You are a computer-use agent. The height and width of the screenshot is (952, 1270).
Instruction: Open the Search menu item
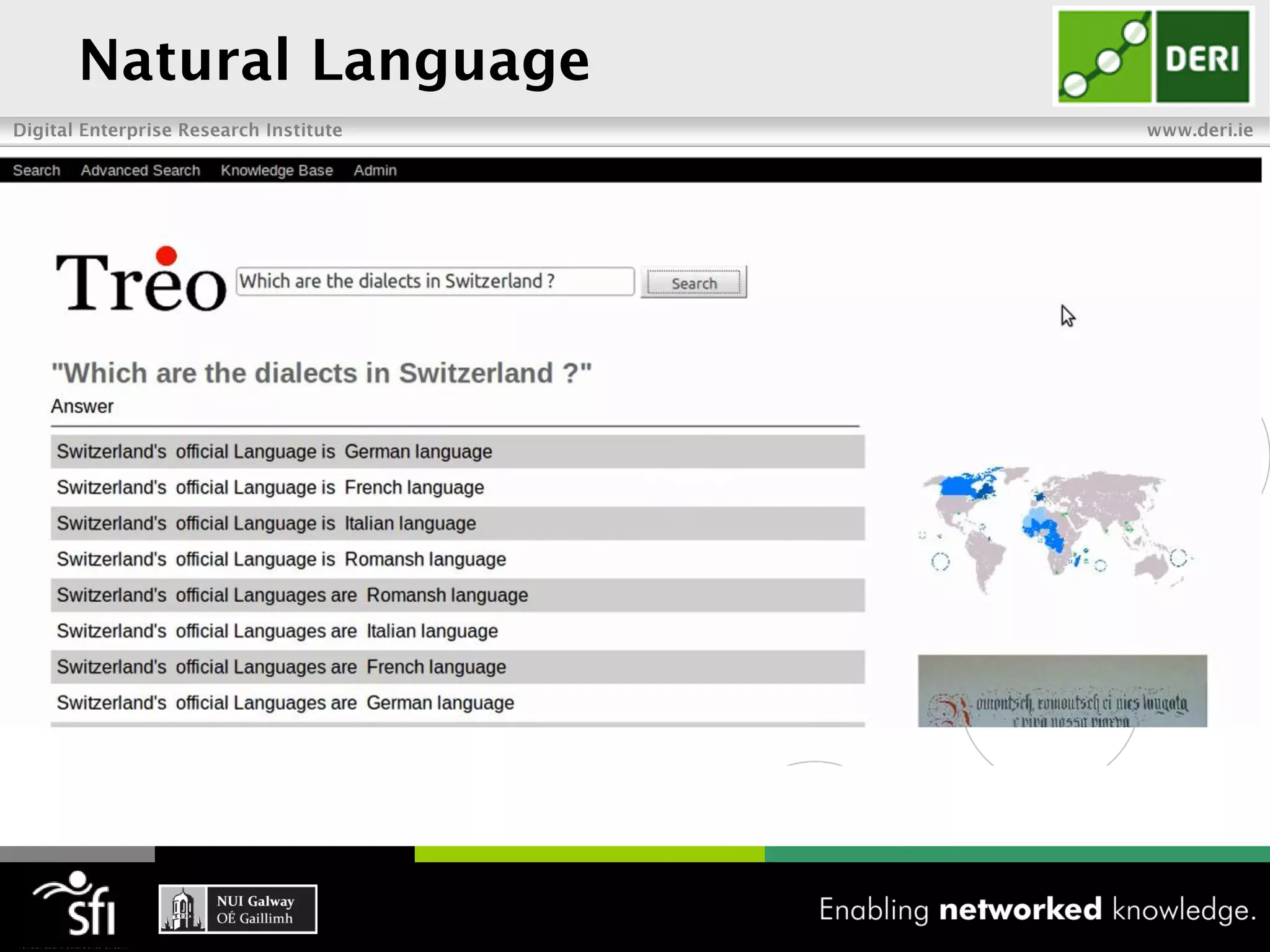tap(37, 170)
